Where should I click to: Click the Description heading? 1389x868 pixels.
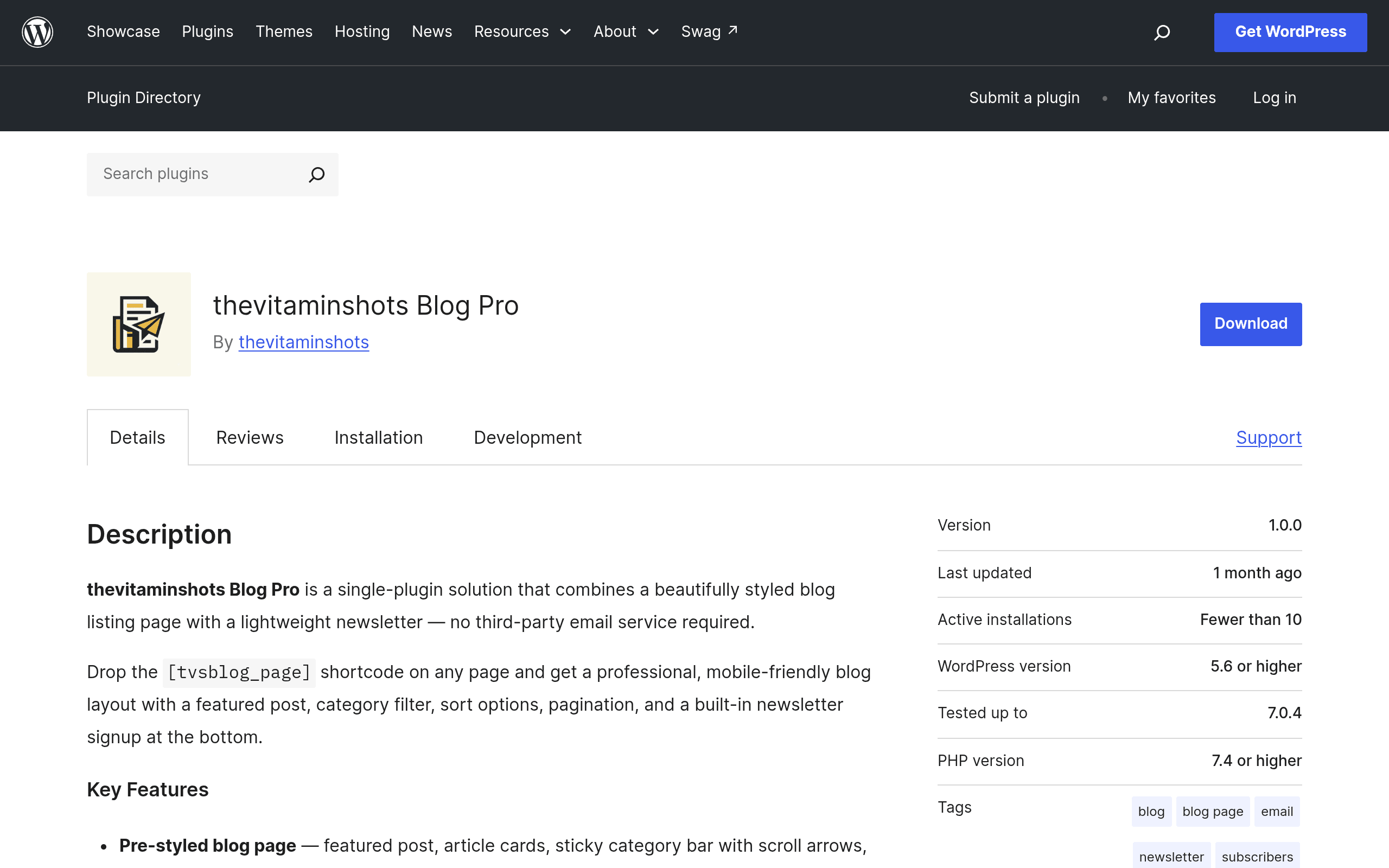(x=160, y=534)
